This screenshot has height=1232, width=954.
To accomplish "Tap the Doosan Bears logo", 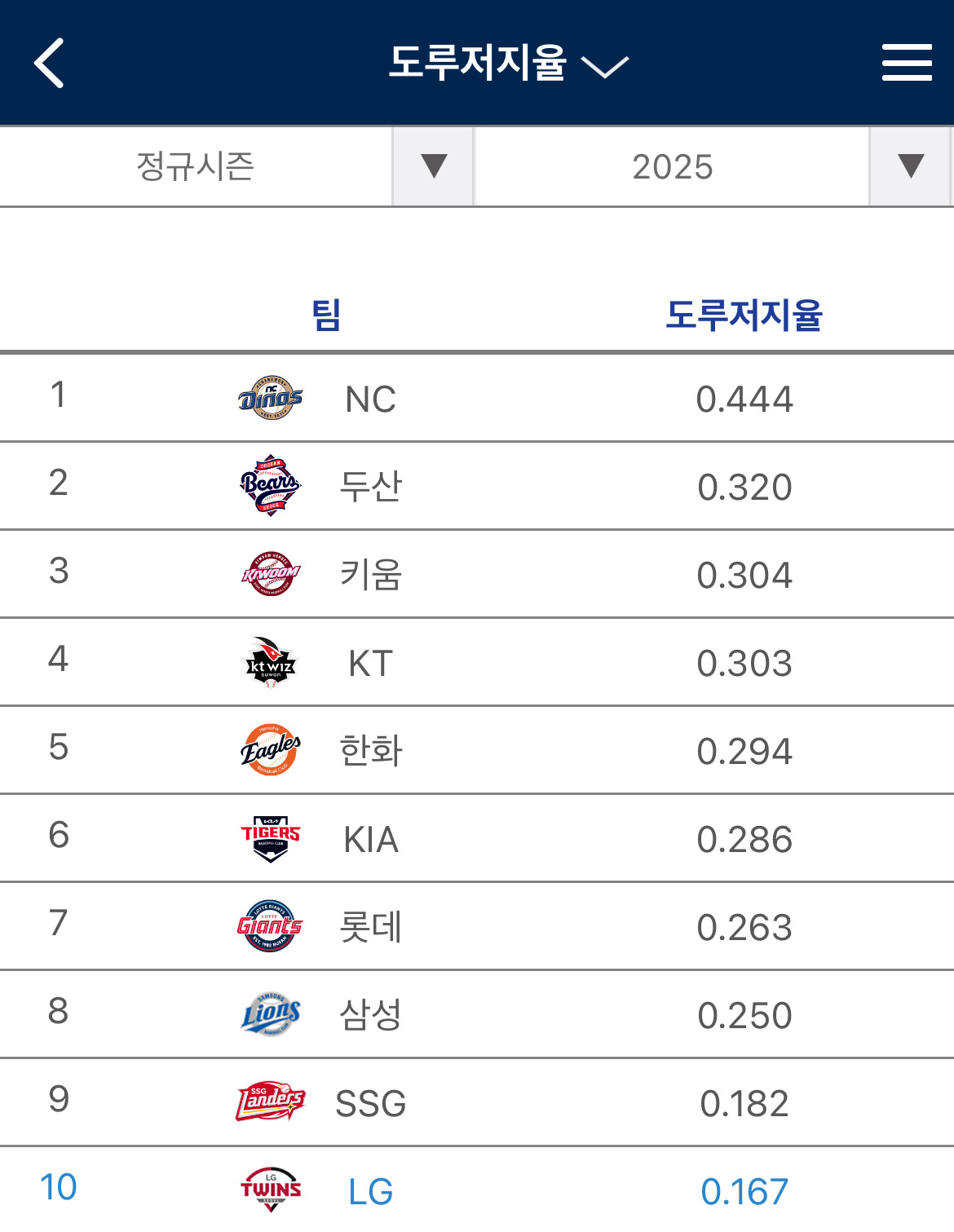I will tap(271, 486).
